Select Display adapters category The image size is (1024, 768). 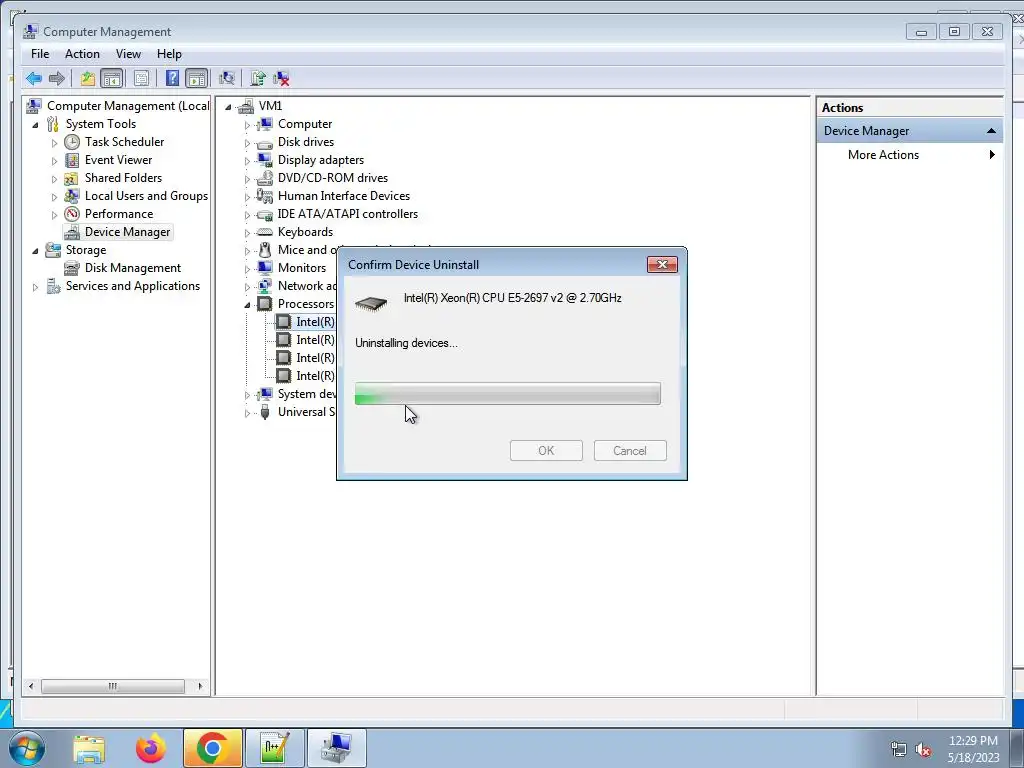(321, 160)
